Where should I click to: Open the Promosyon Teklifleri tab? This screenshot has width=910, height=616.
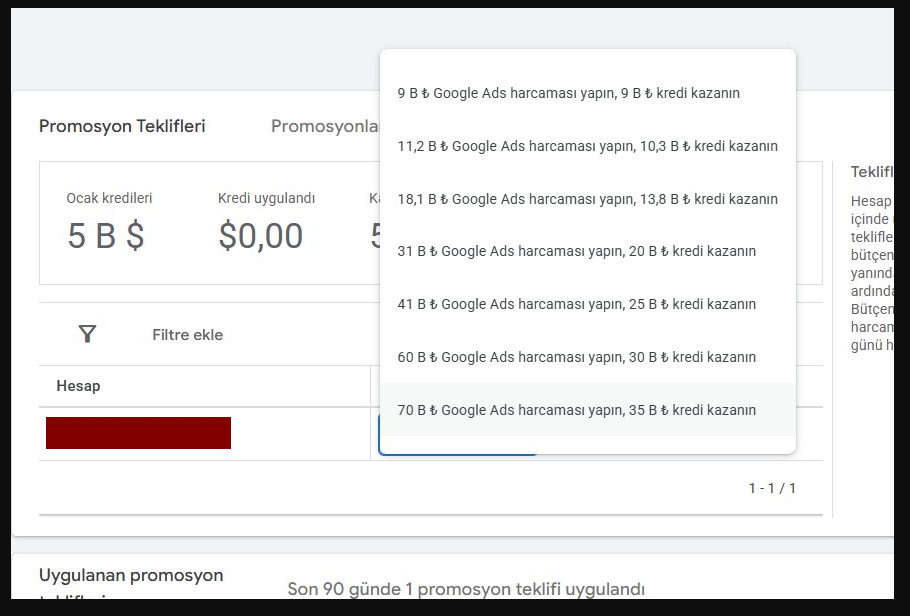coord(122,126)
